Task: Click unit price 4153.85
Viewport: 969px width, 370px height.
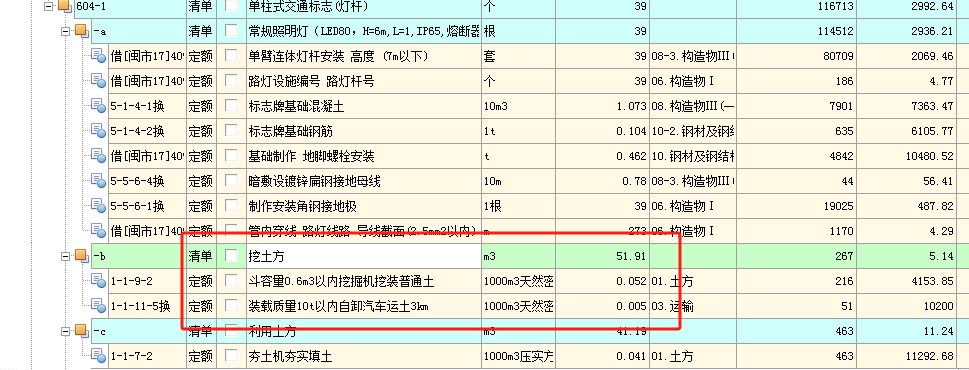Action: coord(933,282)
